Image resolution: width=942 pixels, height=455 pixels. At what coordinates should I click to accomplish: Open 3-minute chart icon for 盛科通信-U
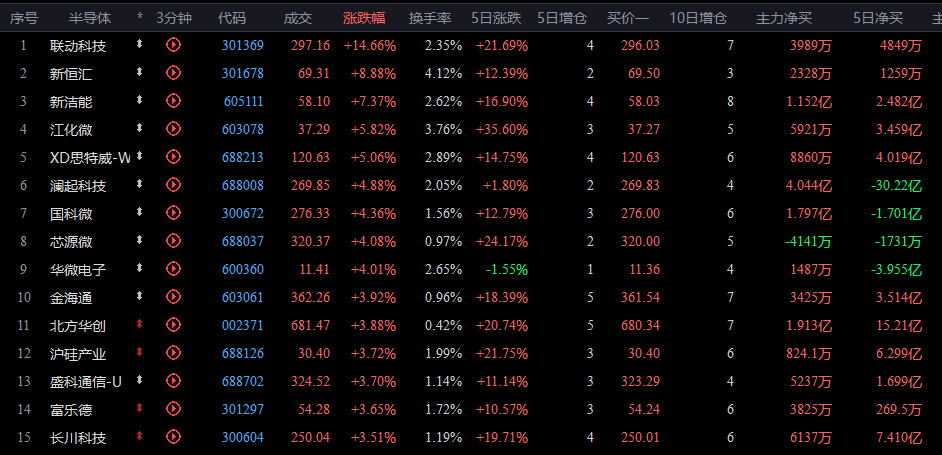point(174,380)
